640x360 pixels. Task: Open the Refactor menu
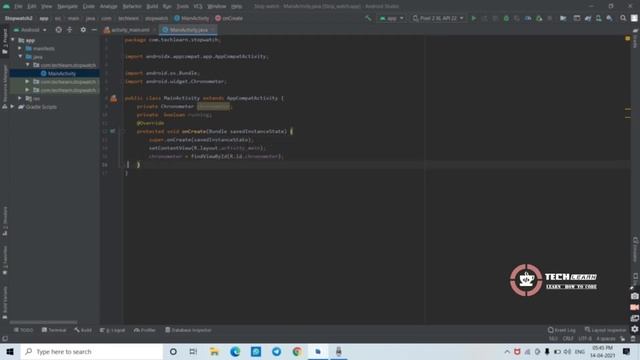coord(132,7)
